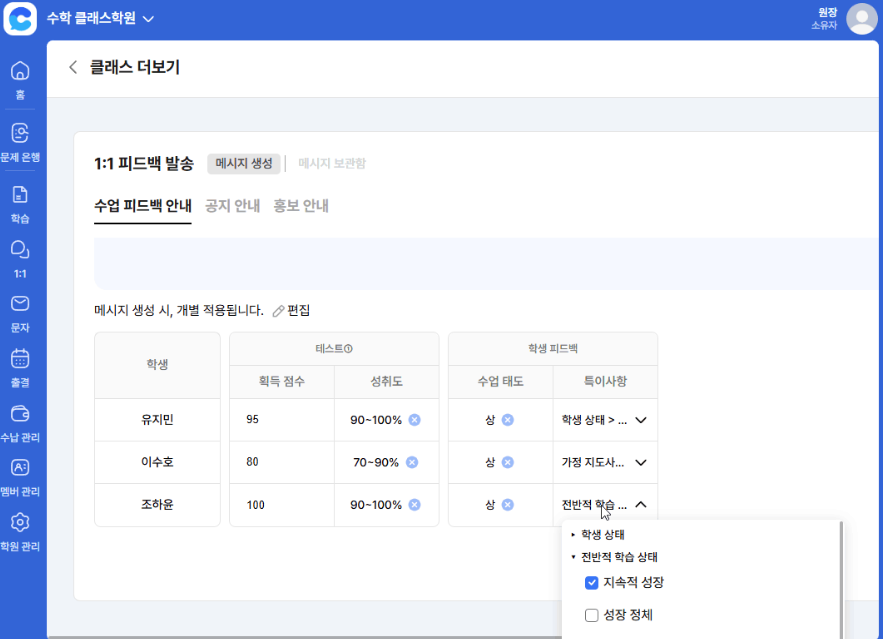Click the 성취도 column header
Screen dimensions: 883x639
[x=386, y=381]
